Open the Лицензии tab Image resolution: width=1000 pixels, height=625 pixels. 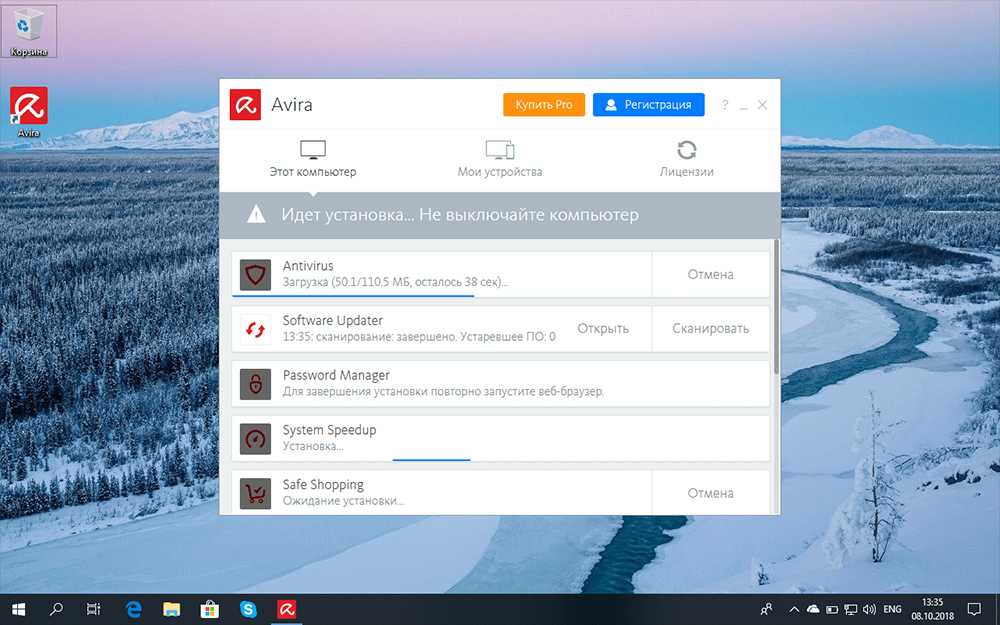pyautogui.click(x=686, y=159)
